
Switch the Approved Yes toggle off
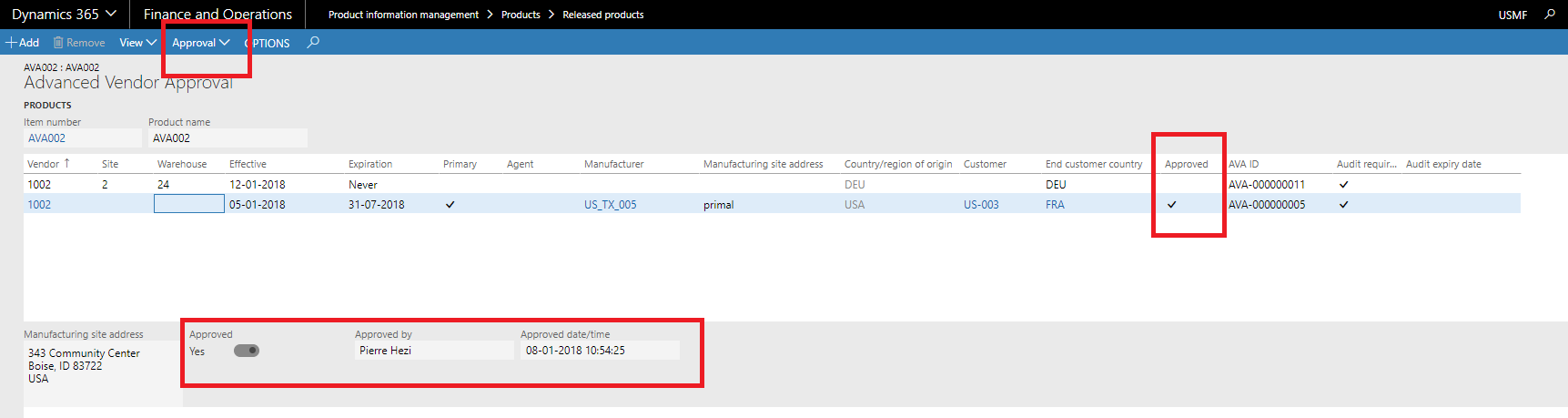click(247, 351)
